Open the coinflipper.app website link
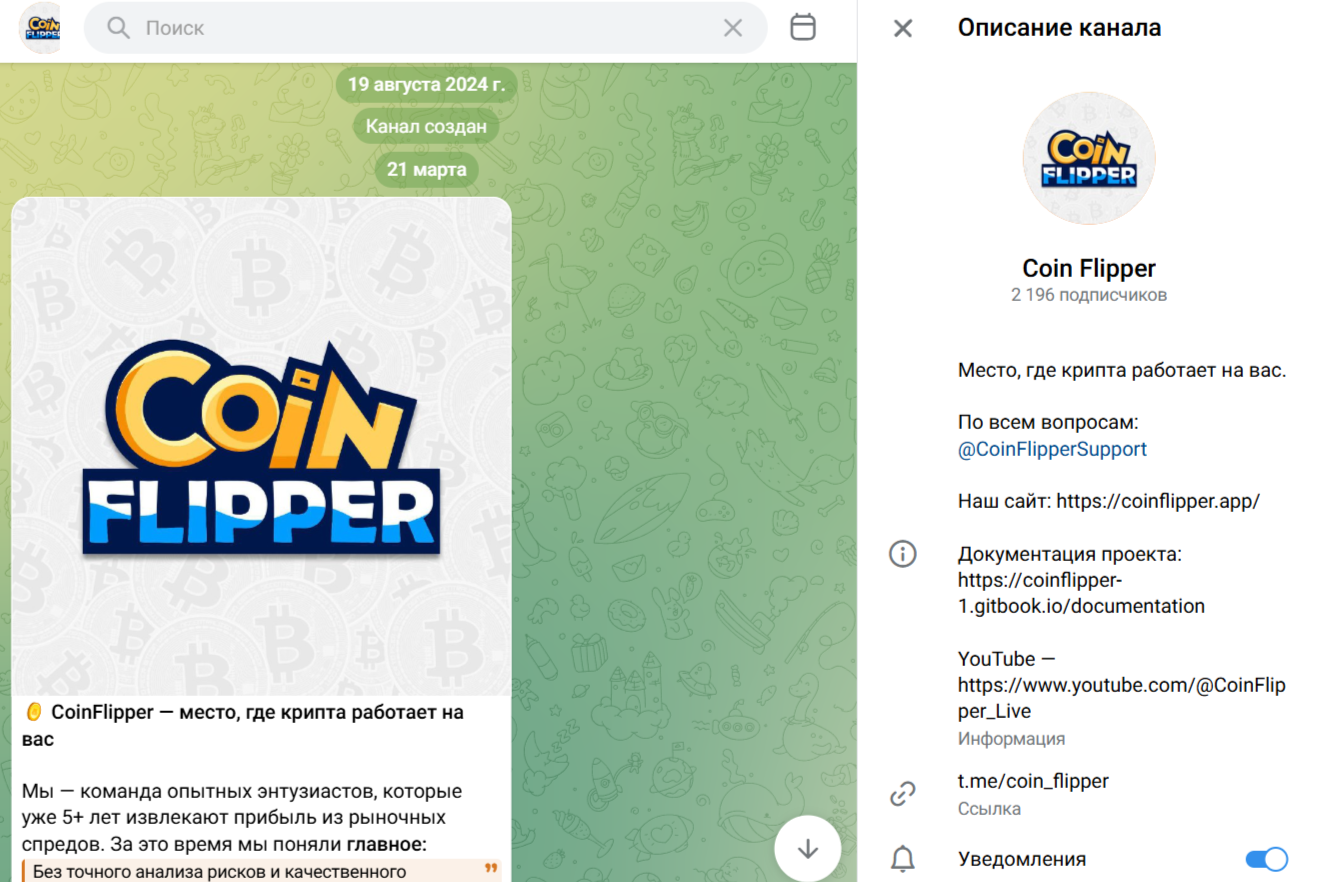 point(1158,501)
